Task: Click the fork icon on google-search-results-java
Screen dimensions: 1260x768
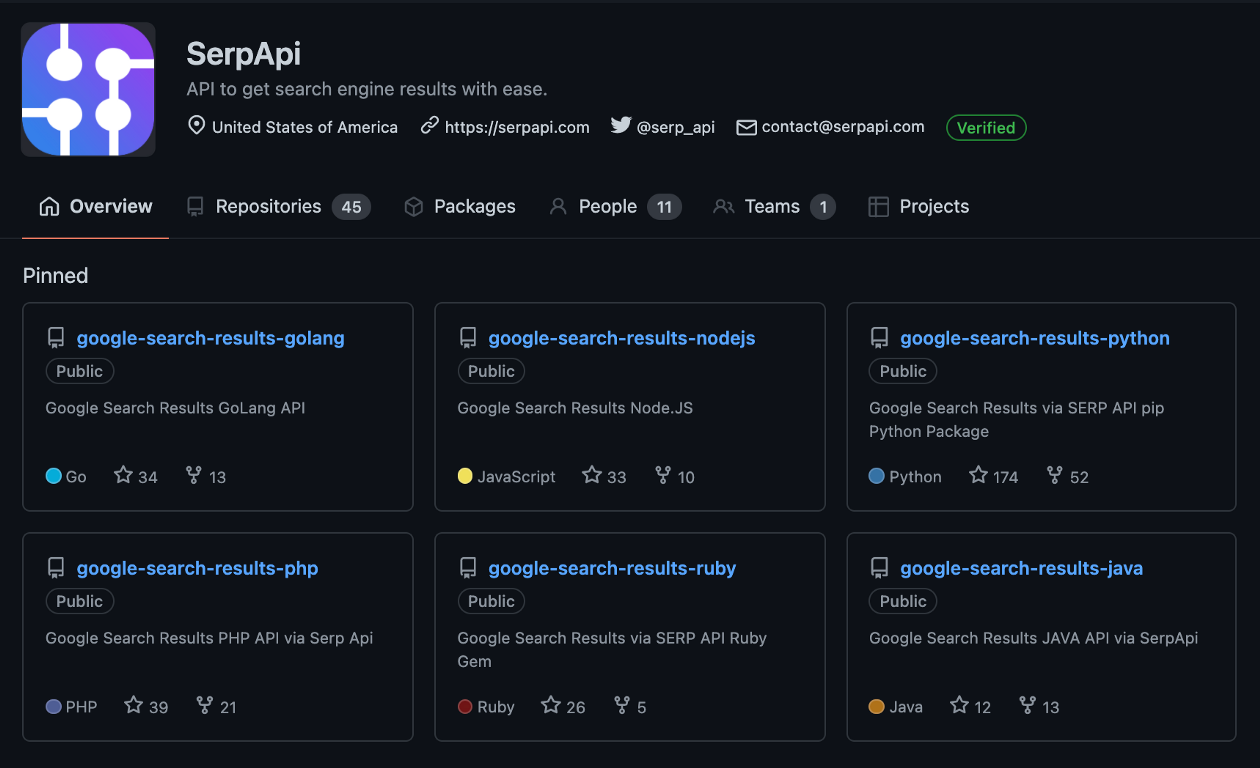Action: pyautogui.click(x=1027, y=706)
